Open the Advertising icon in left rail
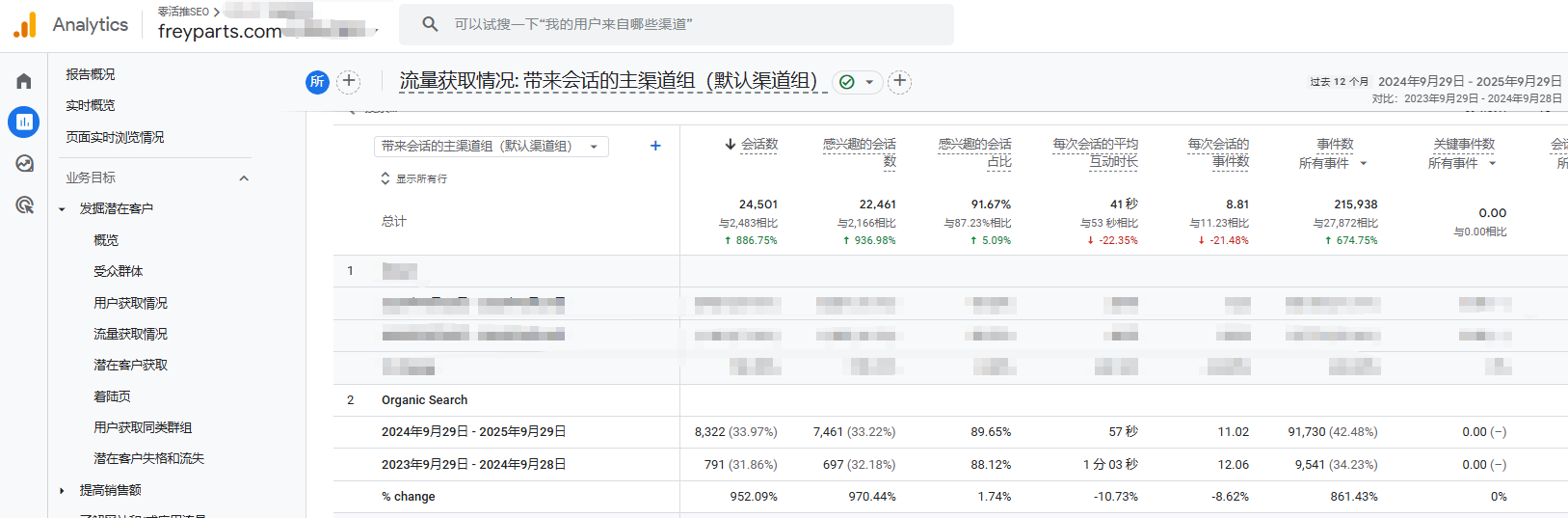The width and height of the screenshot is (1568, 518). tap(24, 205)
